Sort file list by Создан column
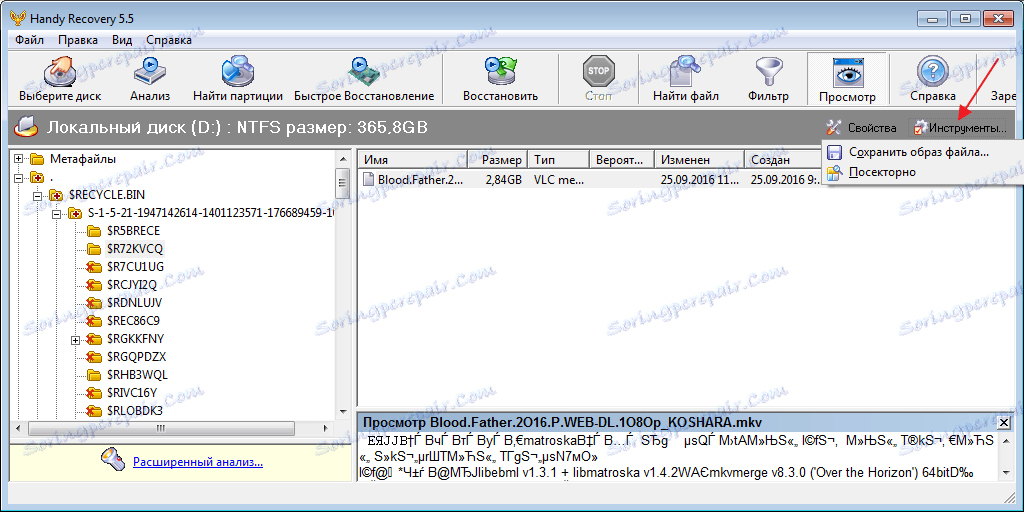This screenshot has height=512, width=1024. tap(782, 159)
